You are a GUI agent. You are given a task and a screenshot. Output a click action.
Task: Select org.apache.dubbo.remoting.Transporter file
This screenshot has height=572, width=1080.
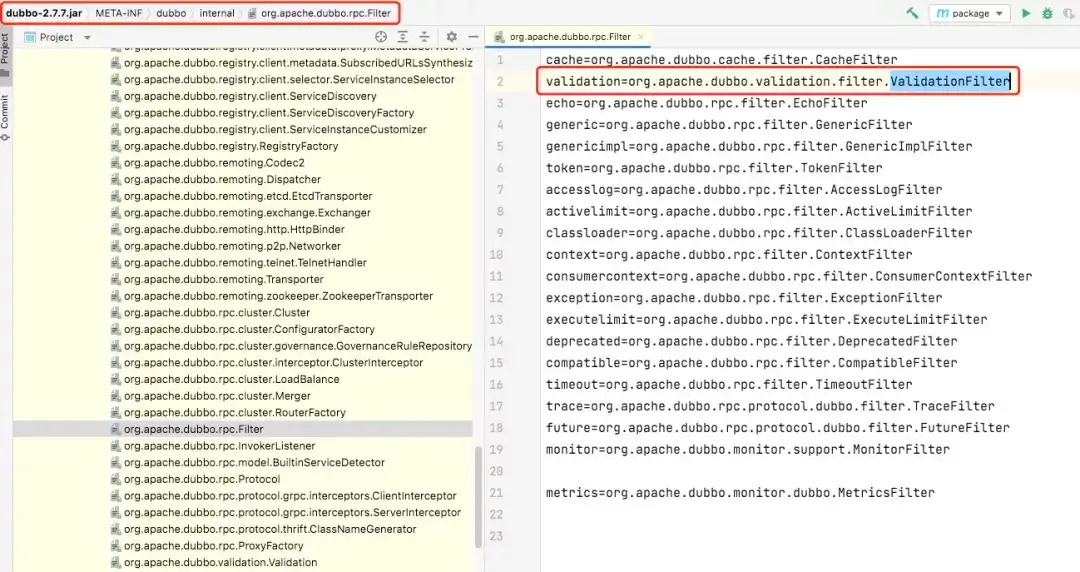point(224,279)
